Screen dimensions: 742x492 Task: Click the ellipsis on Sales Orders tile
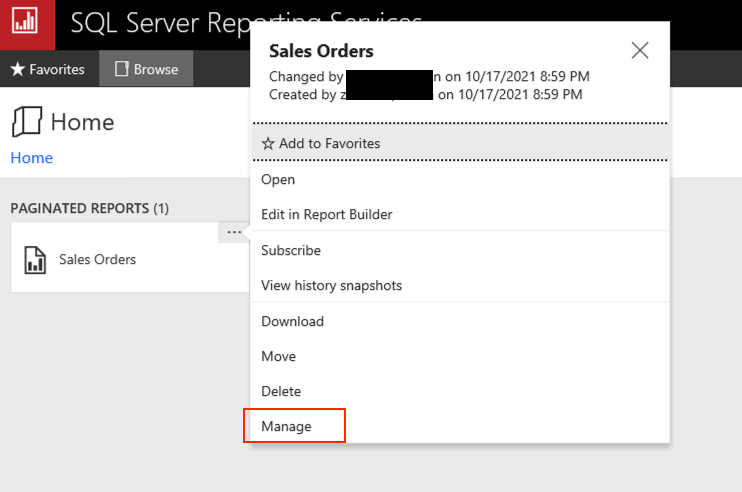[x=234, y=232]
